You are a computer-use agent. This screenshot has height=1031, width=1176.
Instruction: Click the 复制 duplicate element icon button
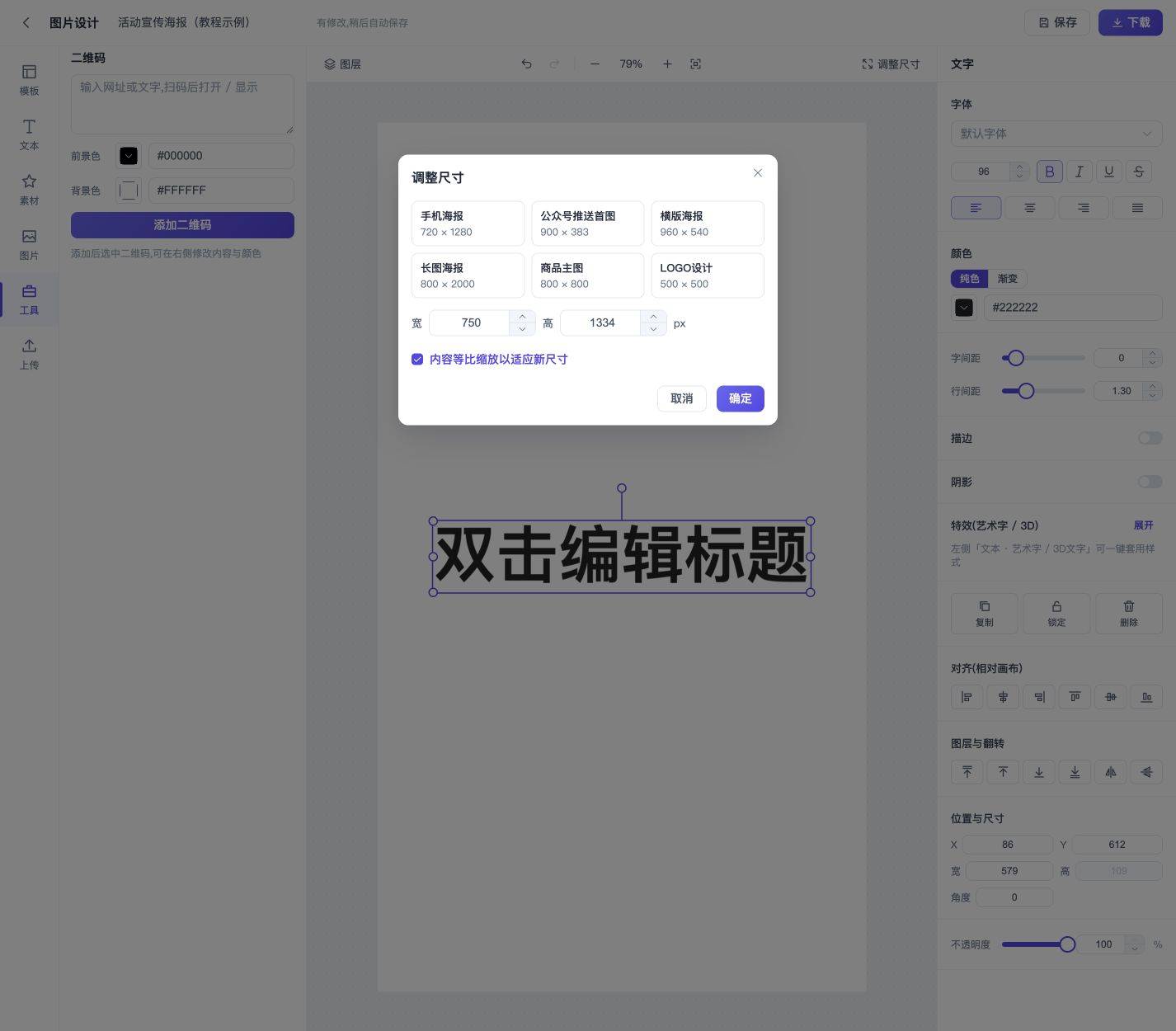[x=985, y=614]
